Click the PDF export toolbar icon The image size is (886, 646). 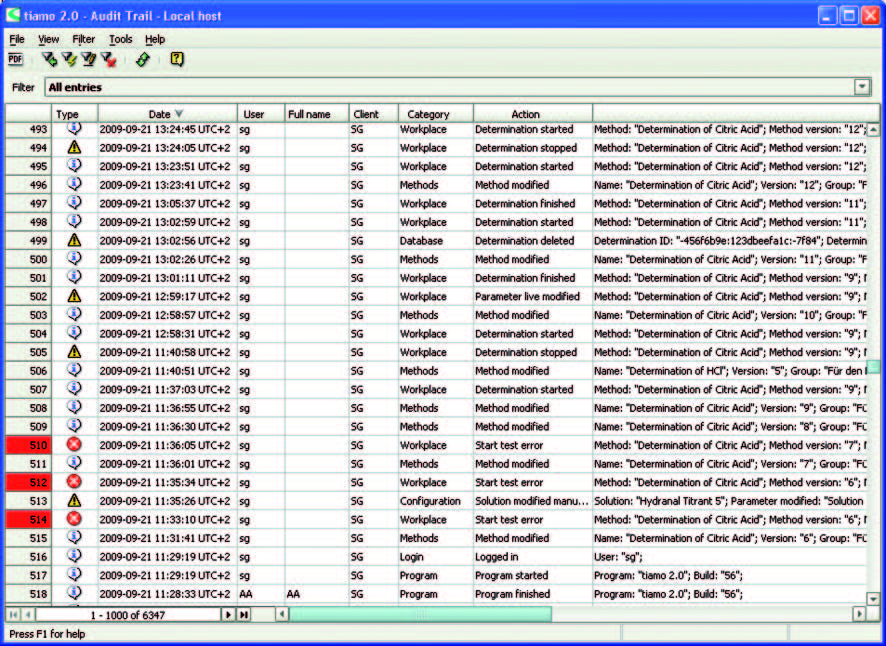15,60
